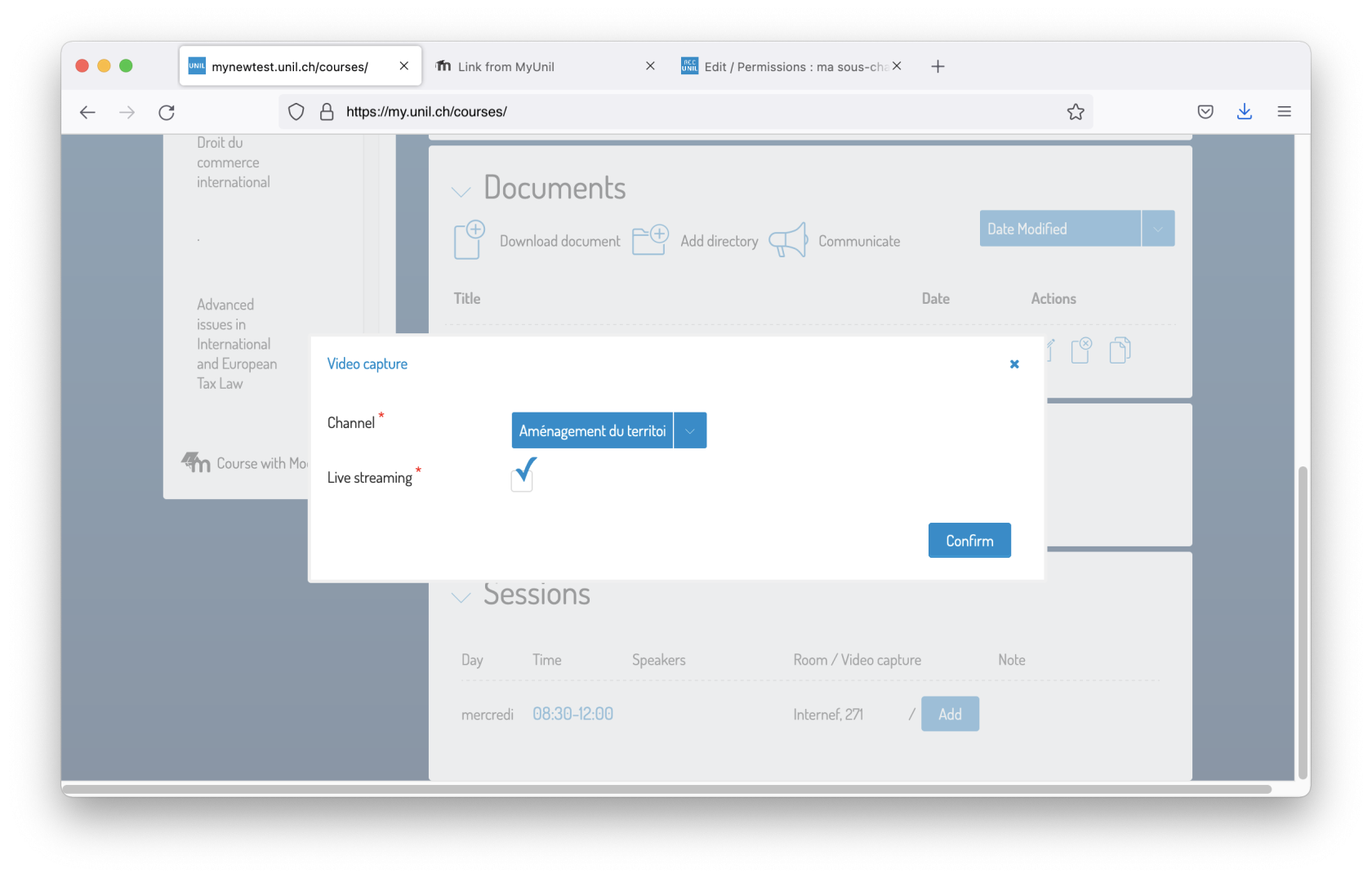Bookmark this page with the star icon
Screen dimensions: 1372x878
click(x=1076, y=112)
